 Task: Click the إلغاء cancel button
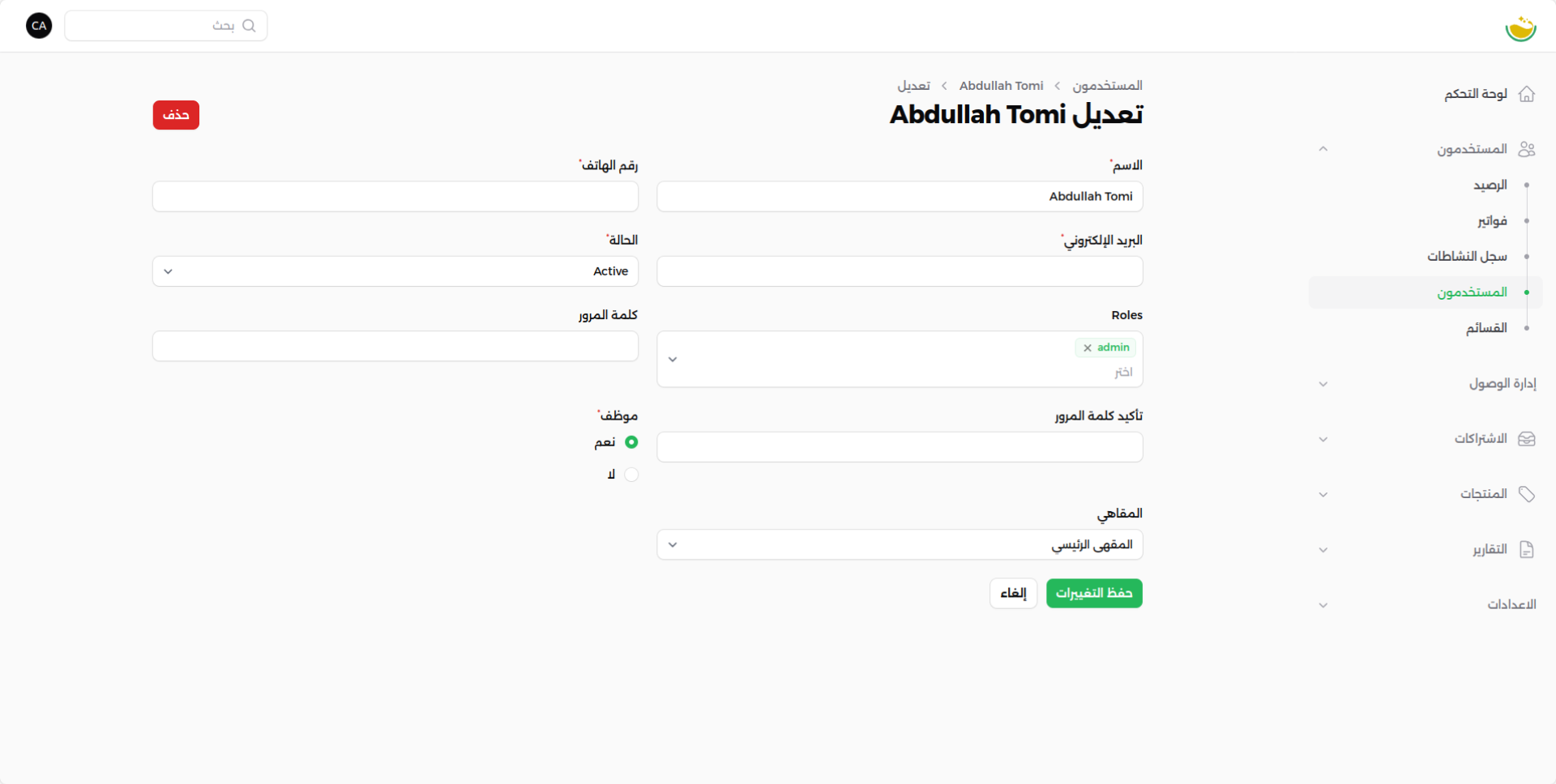tap(1013, 594)
